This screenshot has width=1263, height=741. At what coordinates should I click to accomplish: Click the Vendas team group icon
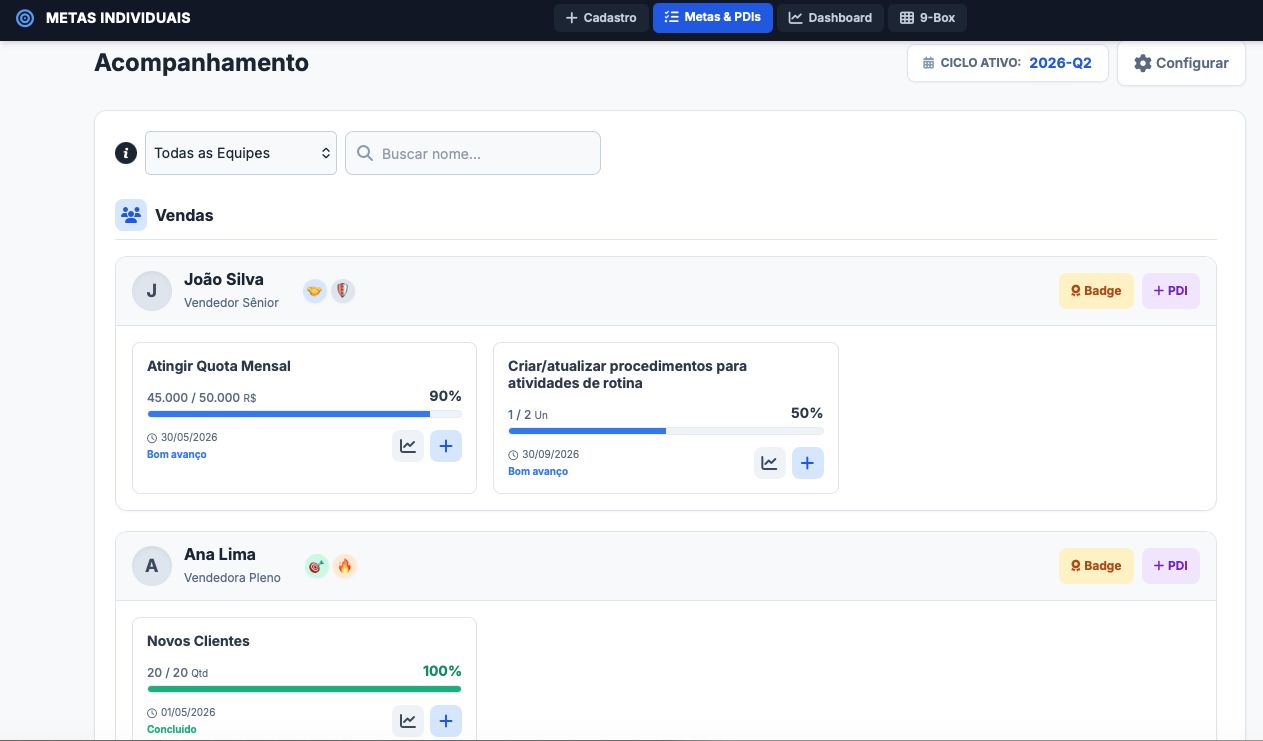click(131, 215)
